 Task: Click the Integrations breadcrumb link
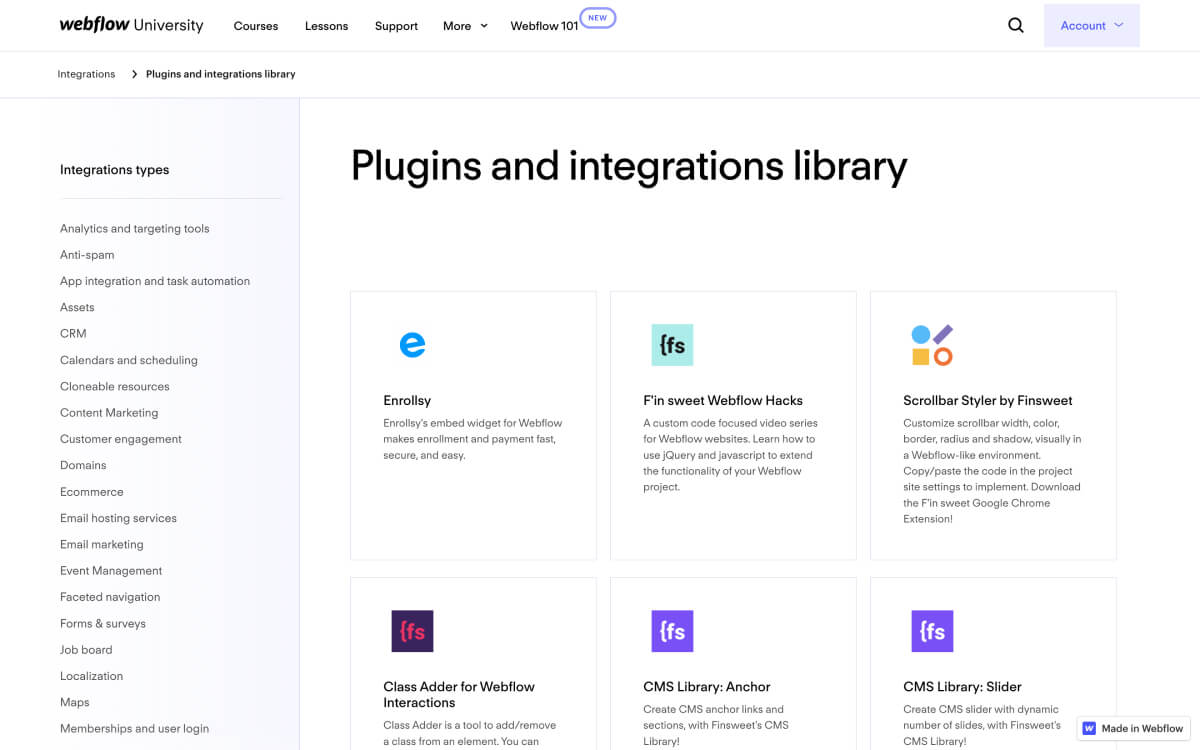(86, 73)
